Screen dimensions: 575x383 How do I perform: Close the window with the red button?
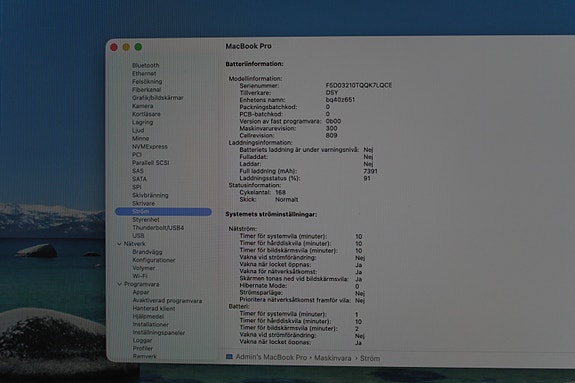114,47
